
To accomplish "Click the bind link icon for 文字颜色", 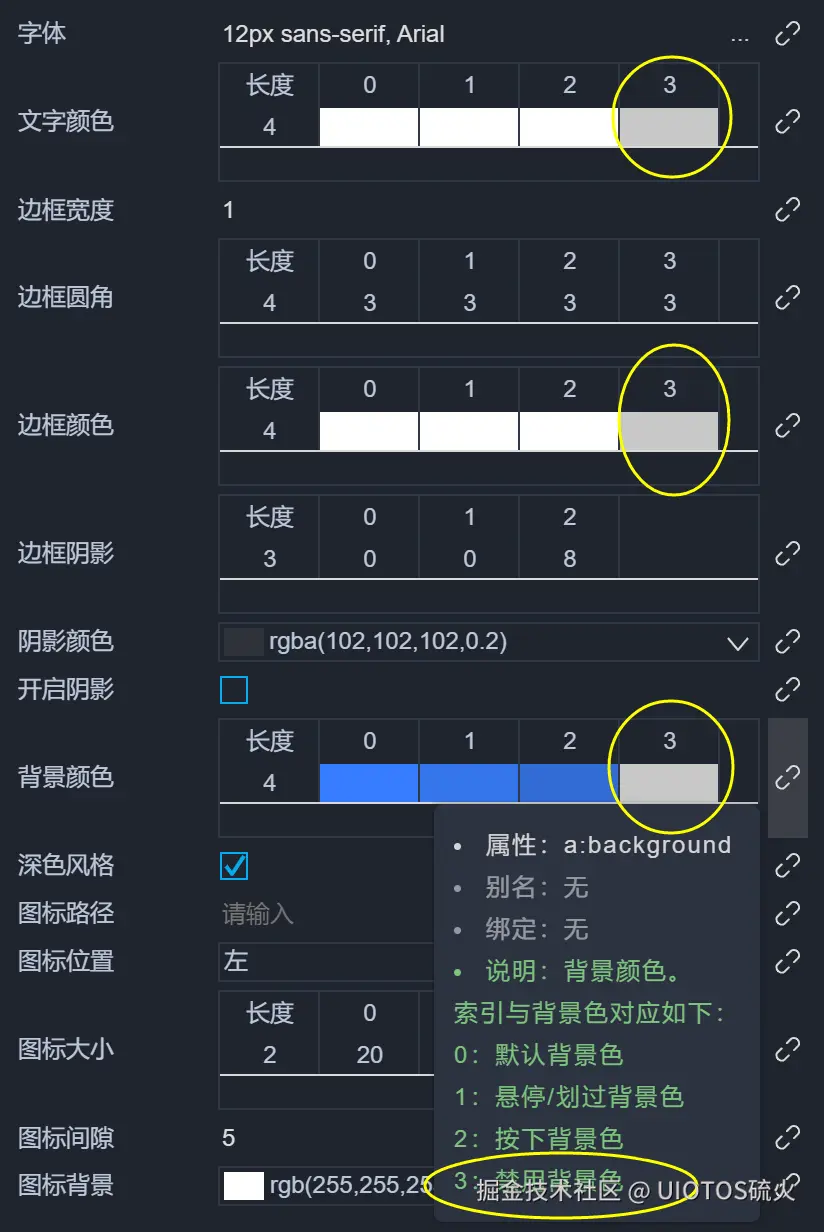I will 788,122.
